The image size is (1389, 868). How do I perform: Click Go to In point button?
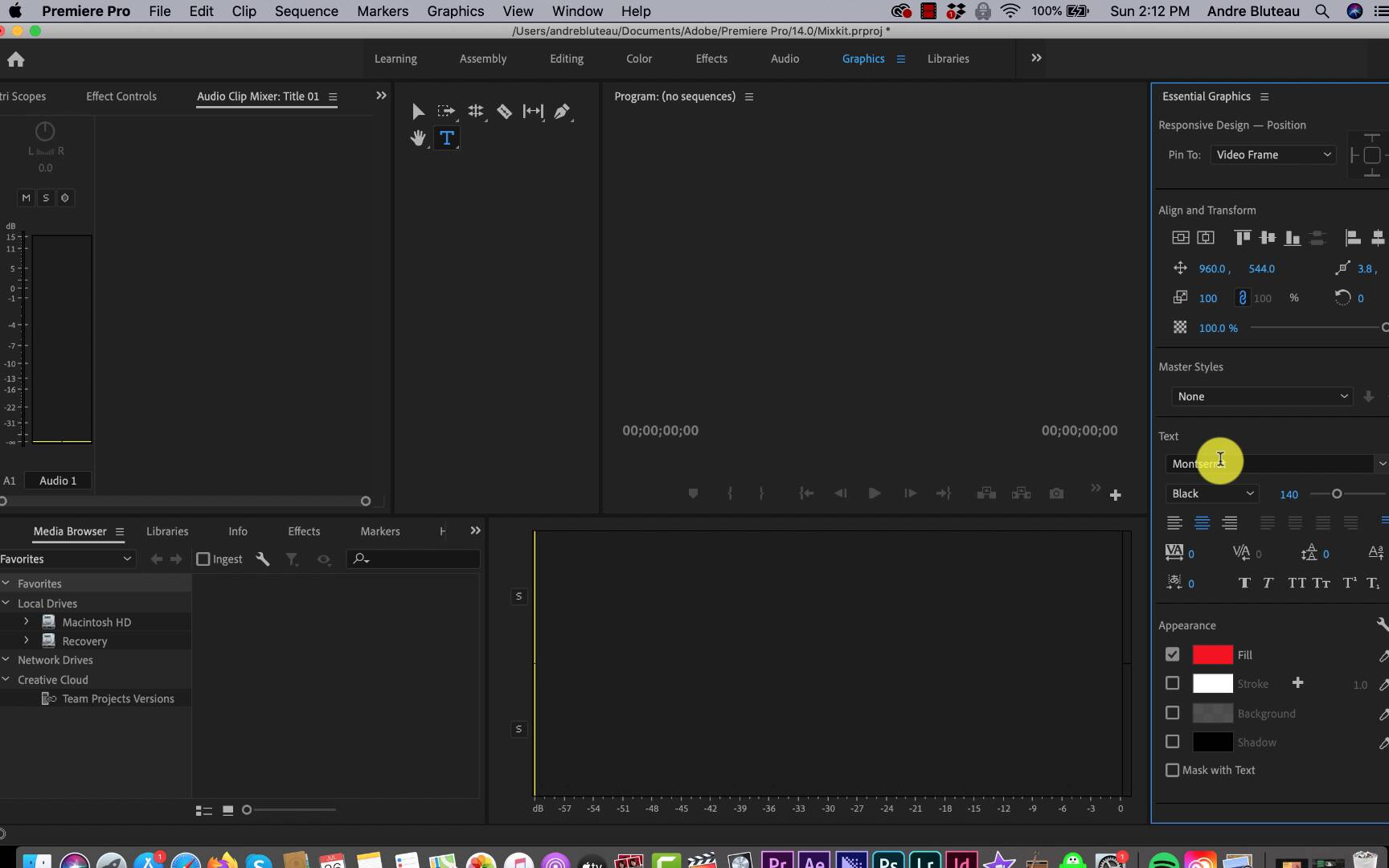tap(806, 493)
